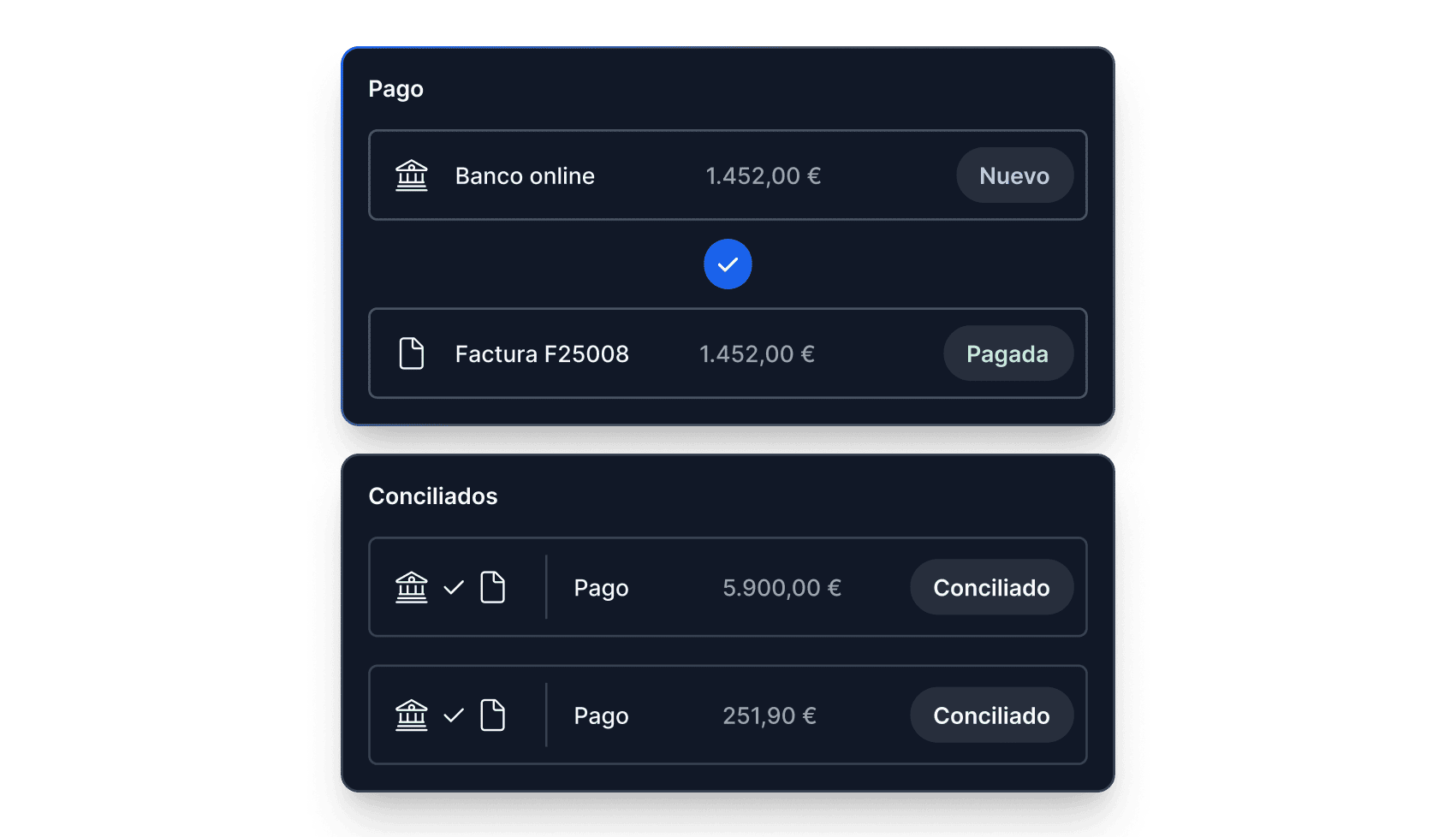The height and width of the screenshot is (837, 1456).
Task: Click the document icon beside Factura F25008
Action: (x=411, y=353)
